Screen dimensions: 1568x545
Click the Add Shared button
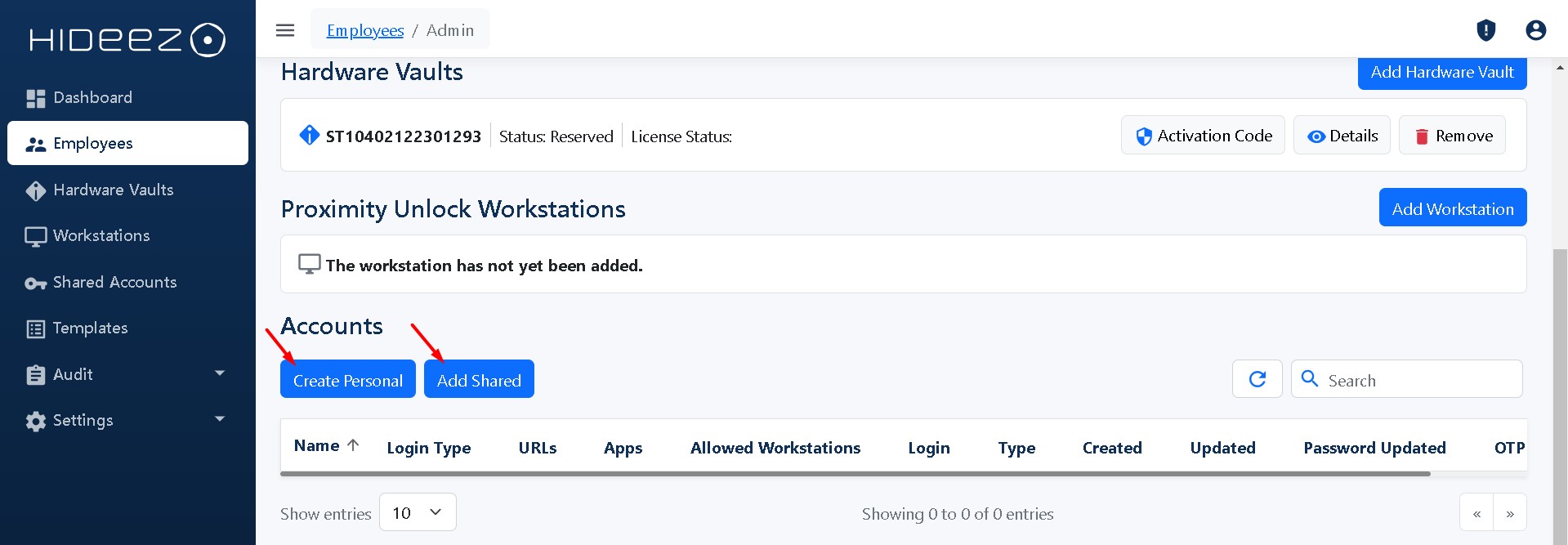pyautogui.click(x=479, y=380)
